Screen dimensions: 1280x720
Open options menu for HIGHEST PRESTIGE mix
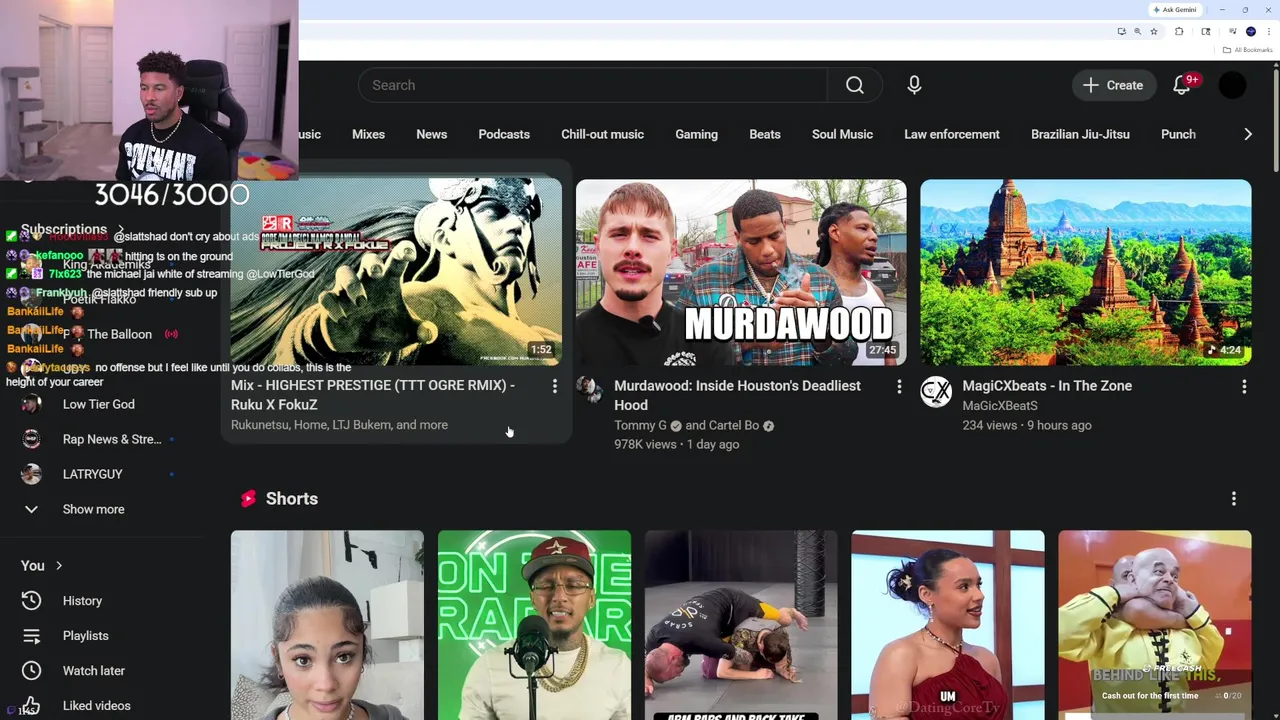[554, 386]
